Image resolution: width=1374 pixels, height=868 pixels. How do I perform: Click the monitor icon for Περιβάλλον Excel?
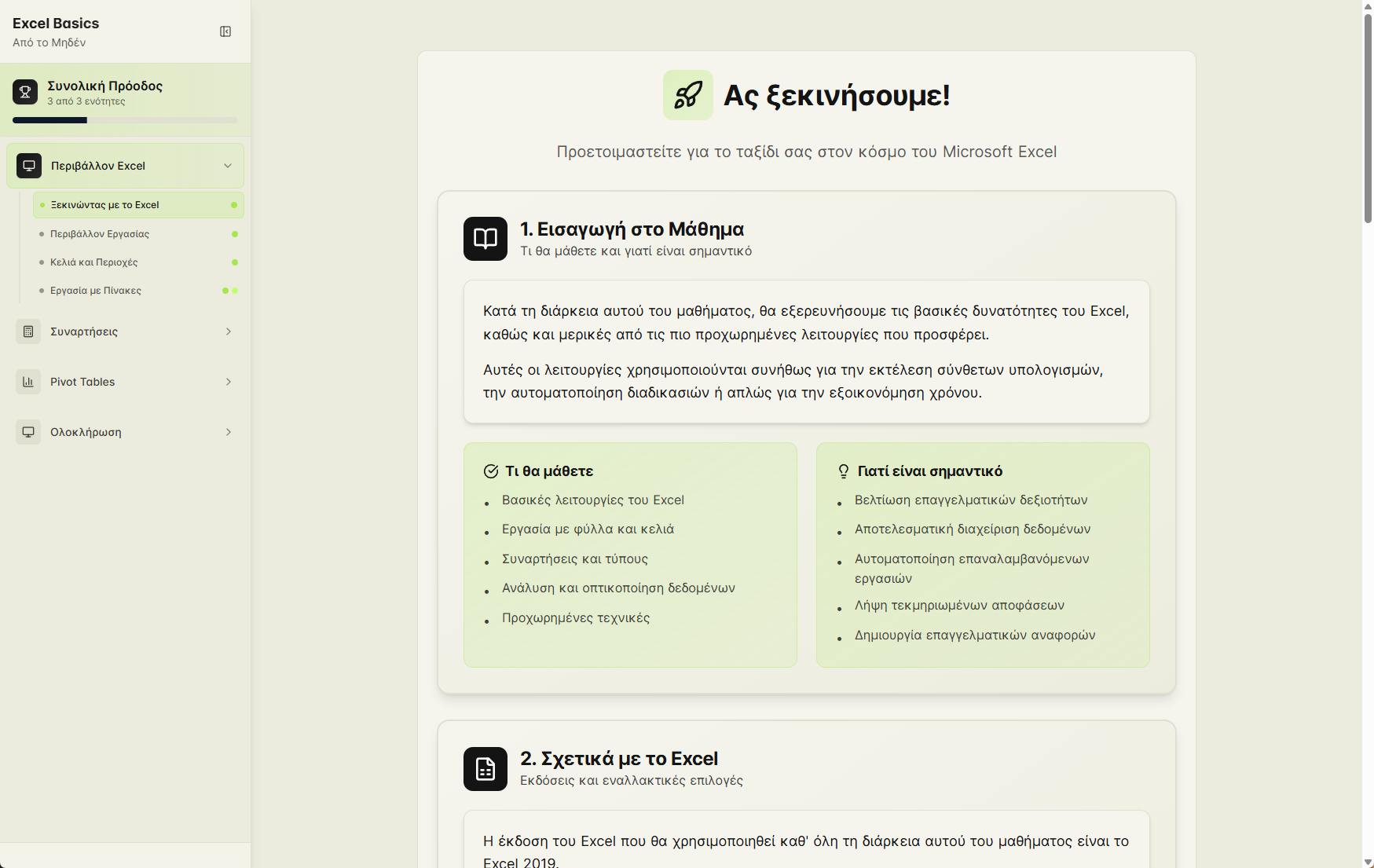(x=29, y=166)
